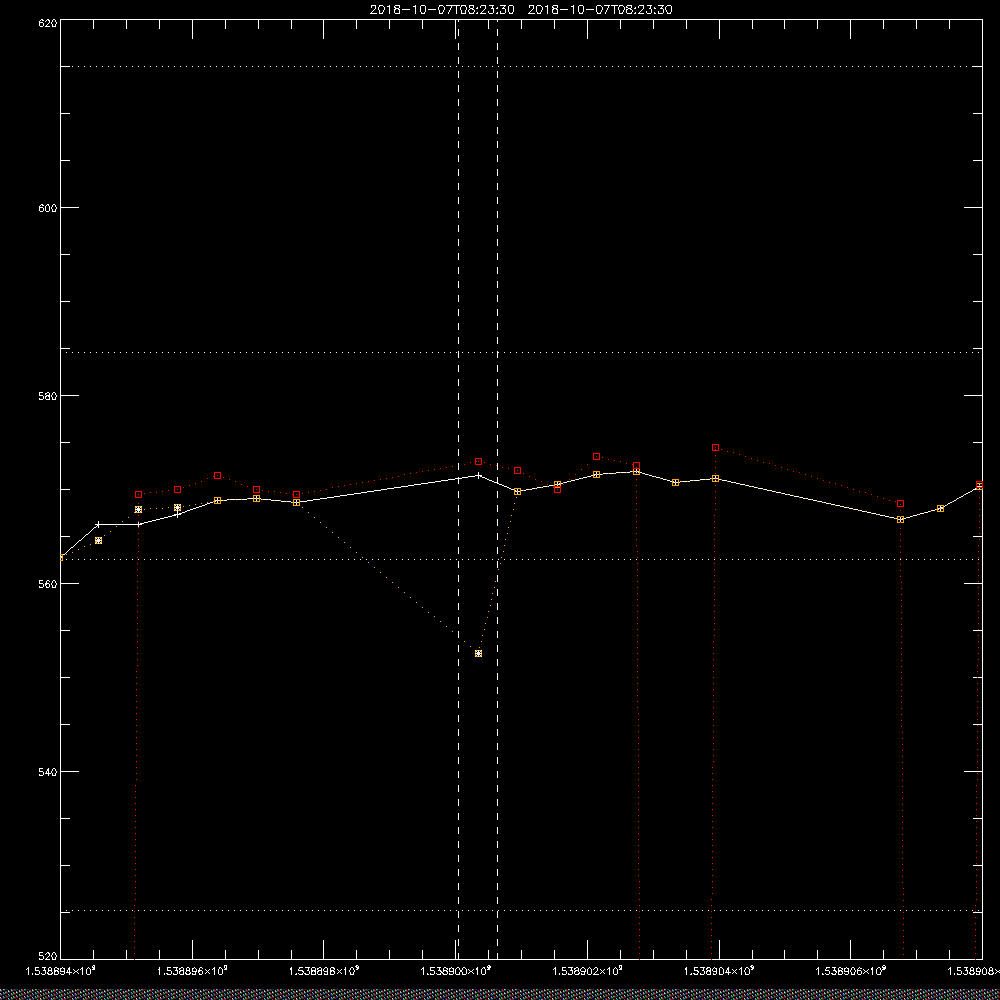Click the white plus peak on solid line between dashed lines
Image resolution: width=1000 pixels, height=1000 pixels.
479,475
